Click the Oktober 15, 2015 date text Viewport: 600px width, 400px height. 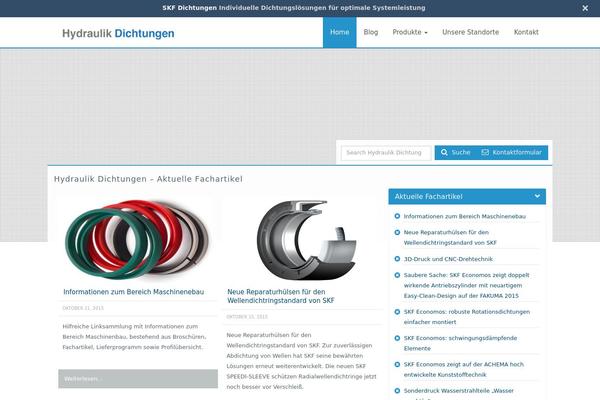point(247,317)
